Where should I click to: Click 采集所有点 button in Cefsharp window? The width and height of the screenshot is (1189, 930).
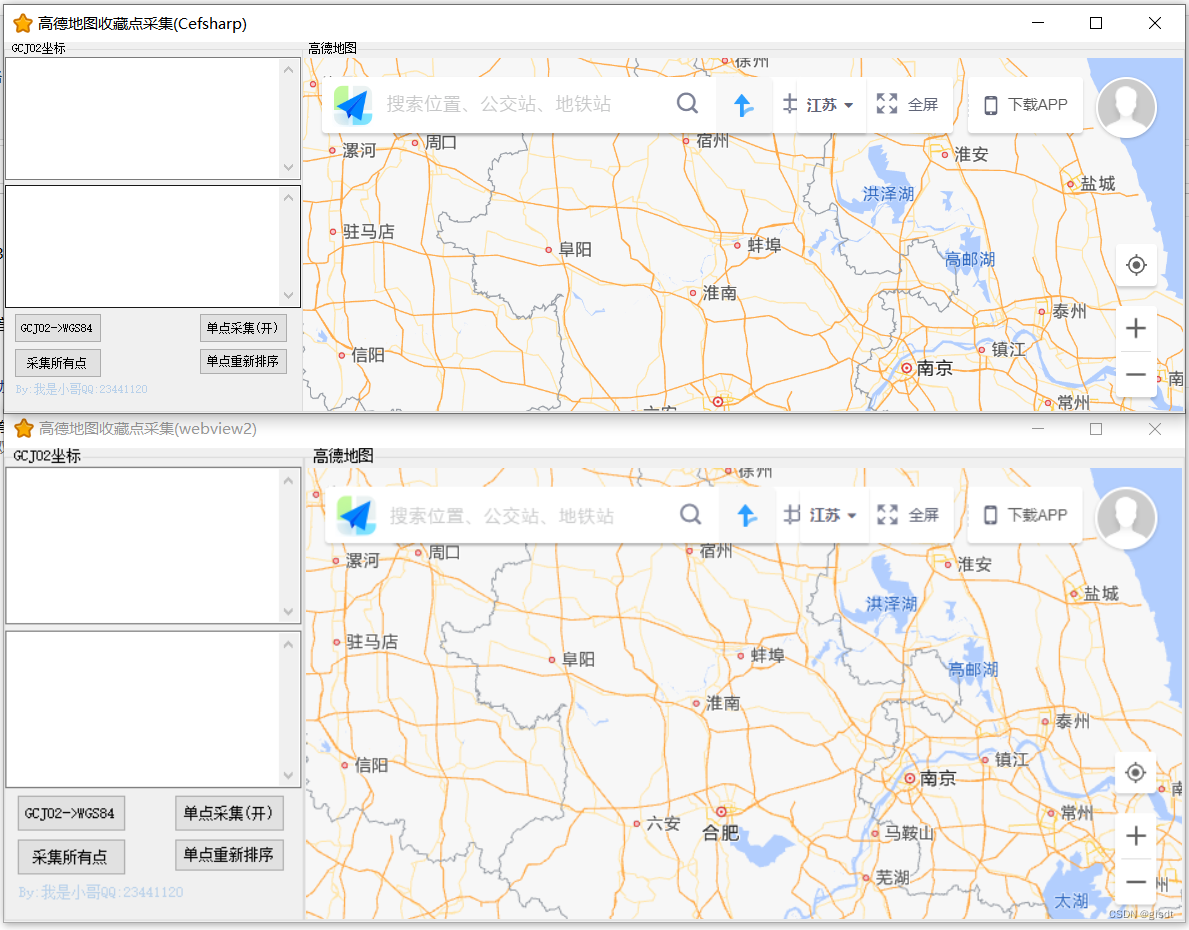pyautogui.click(x=58, y=363)
